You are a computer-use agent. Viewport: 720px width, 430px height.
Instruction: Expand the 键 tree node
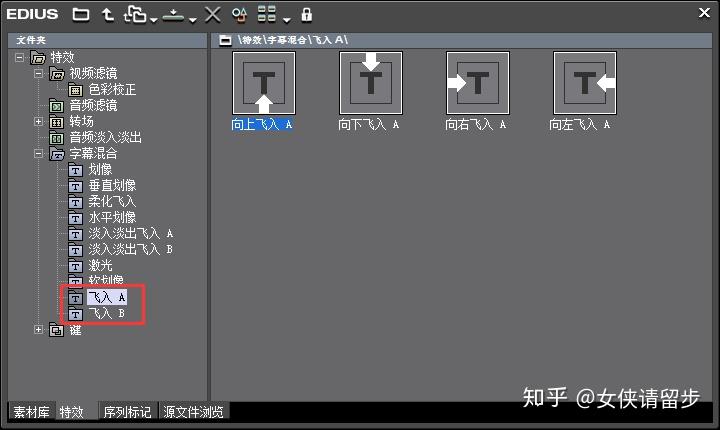(x=39, y=329)
